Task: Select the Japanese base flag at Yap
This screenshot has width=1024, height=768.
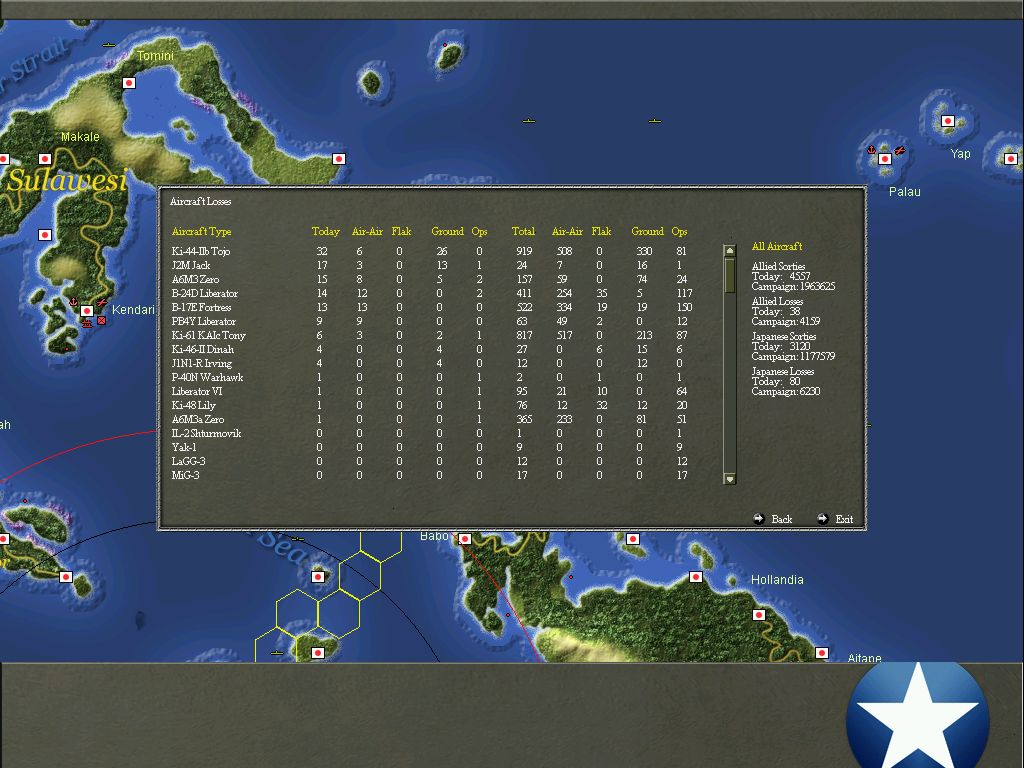Action: (948, 121)
